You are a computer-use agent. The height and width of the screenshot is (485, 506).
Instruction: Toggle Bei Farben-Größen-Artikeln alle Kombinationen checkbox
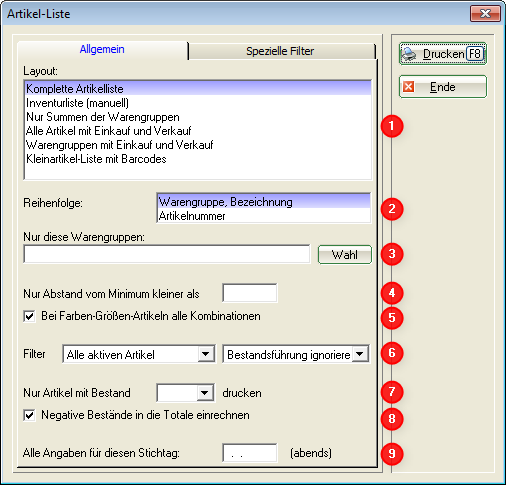click(29, 316)
